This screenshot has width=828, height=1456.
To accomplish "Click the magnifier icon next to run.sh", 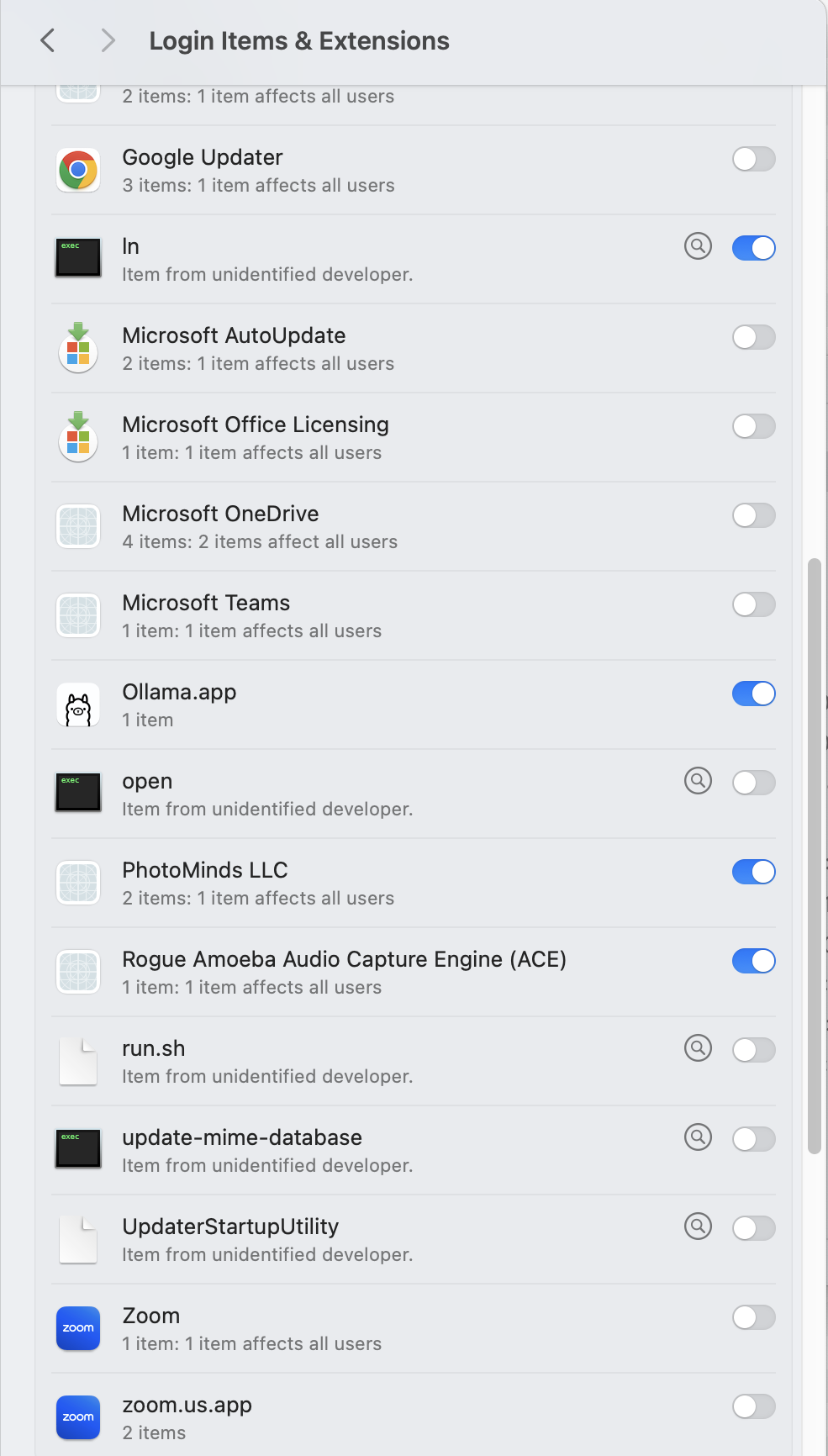I will pyautogui.click(x=698, y=1048).
